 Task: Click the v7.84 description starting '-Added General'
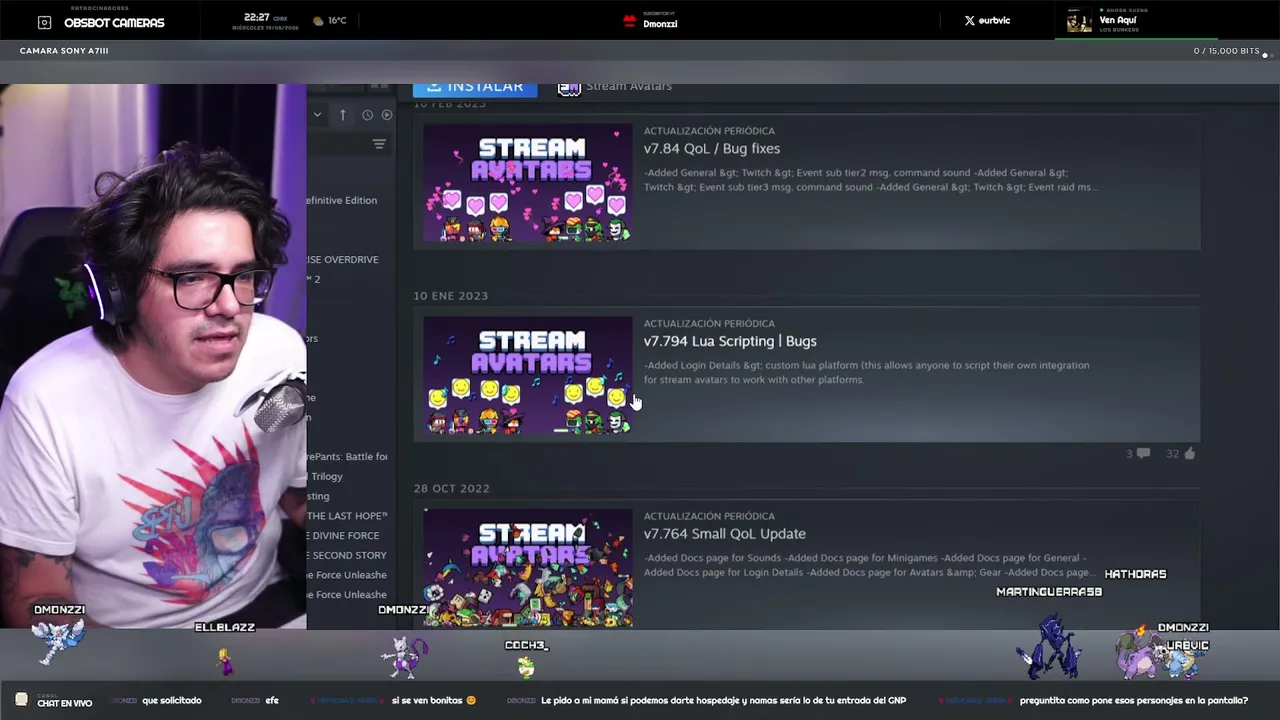point(870,180)
